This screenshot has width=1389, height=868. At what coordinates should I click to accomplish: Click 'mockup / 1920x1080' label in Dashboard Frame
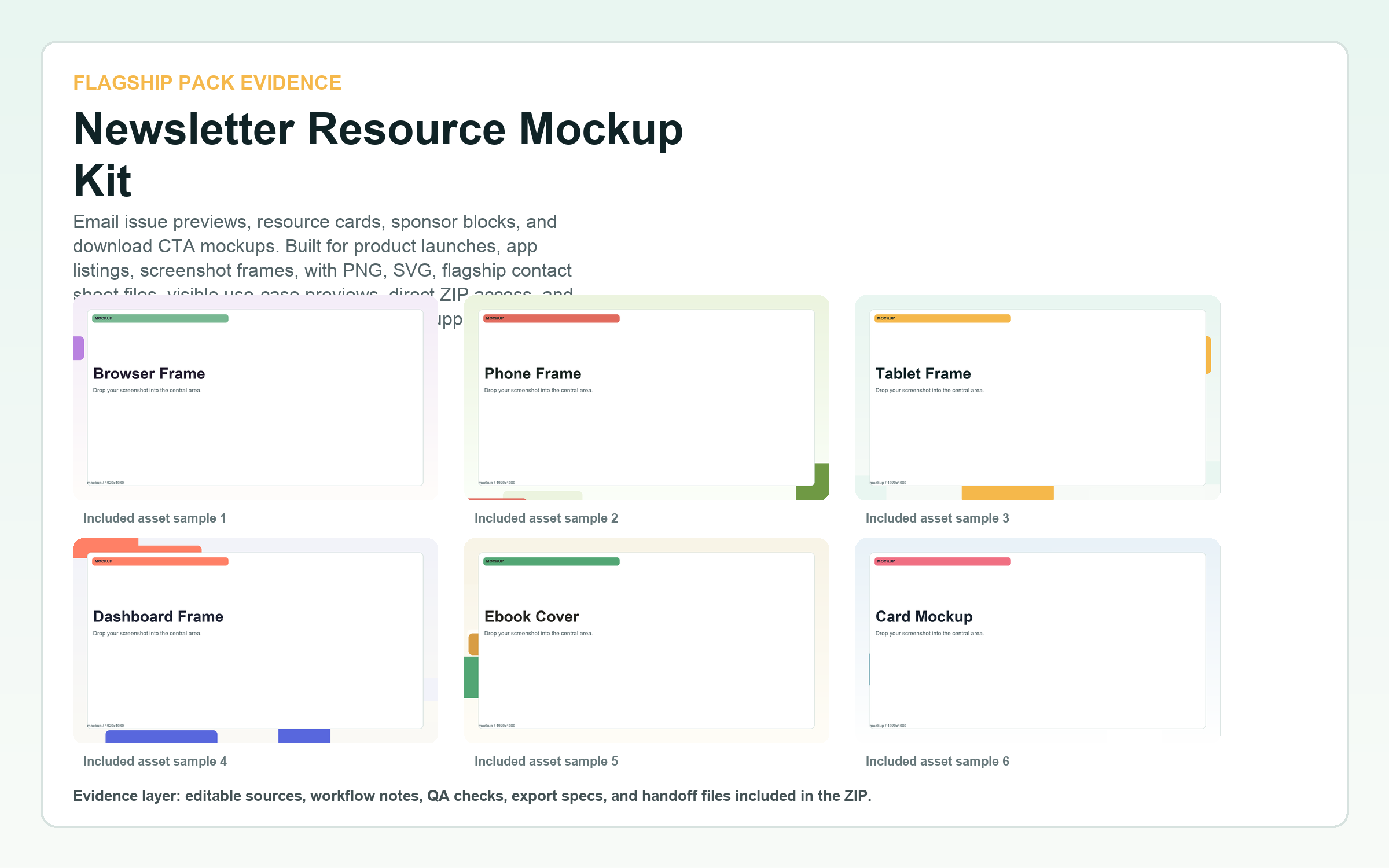[x=105, y=726]
